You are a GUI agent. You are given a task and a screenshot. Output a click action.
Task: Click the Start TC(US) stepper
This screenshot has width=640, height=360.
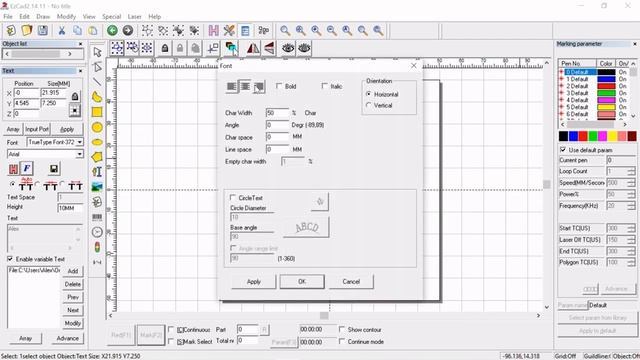[x=631, y=228]
